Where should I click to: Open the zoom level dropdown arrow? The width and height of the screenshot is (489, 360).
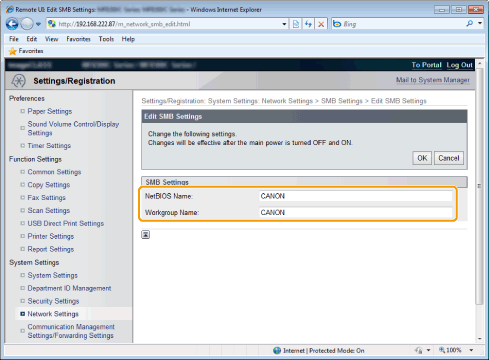point(471,350)
